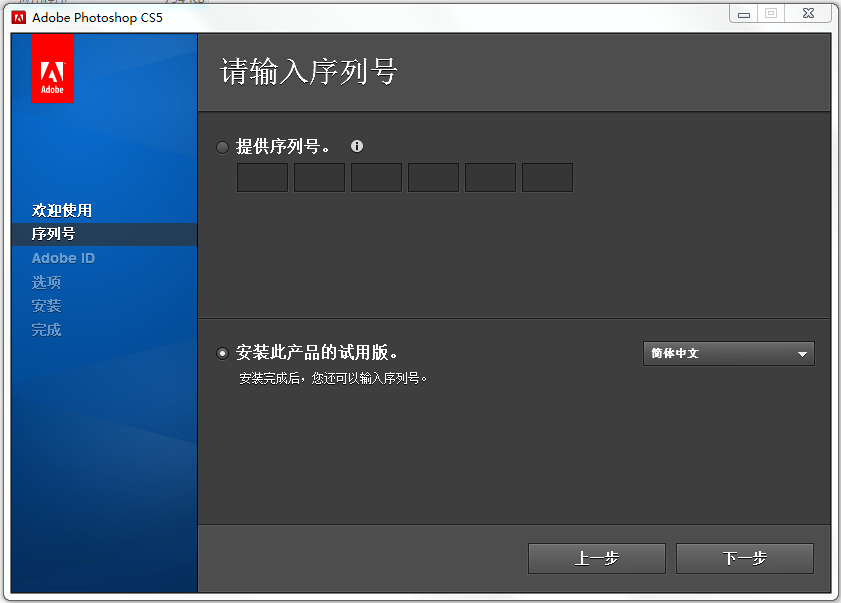Screen dimensions: 841x603
Task: Close the Adobe Photoshop CS5 installer window
Action: click(x=808, y=14)
